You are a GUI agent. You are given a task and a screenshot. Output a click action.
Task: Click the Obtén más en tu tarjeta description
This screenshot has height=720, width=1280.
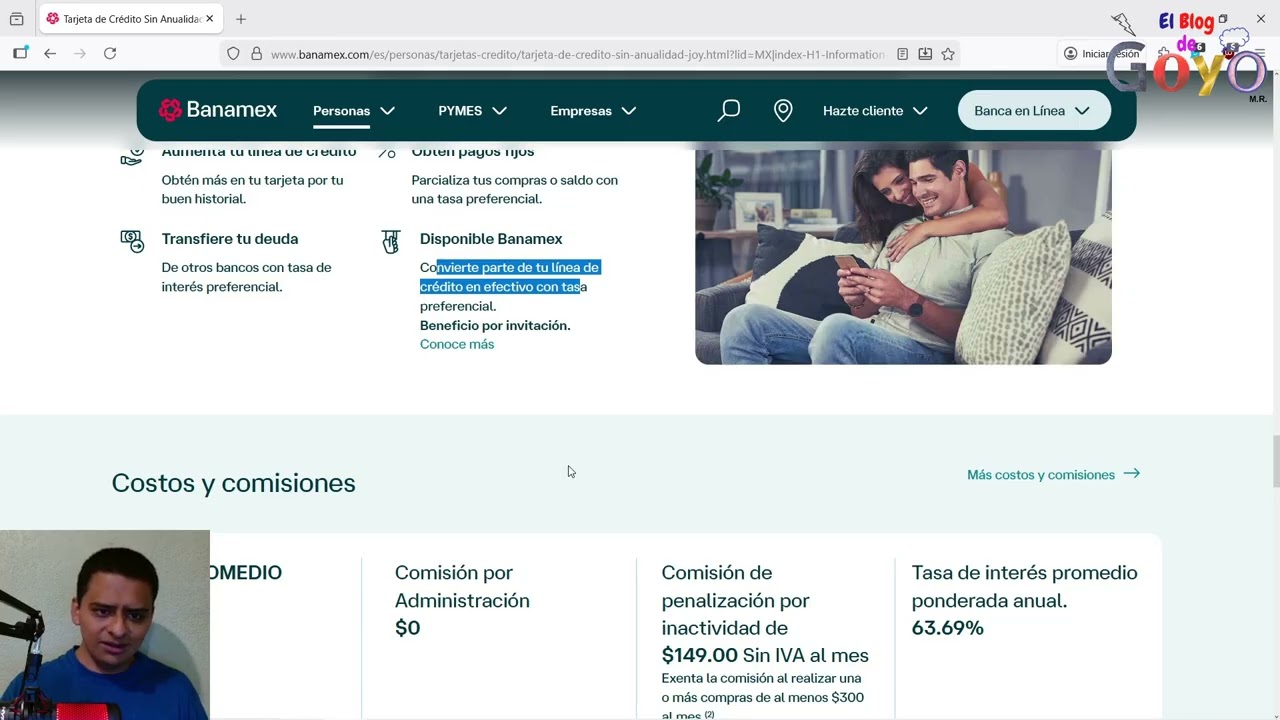(253, 190)
